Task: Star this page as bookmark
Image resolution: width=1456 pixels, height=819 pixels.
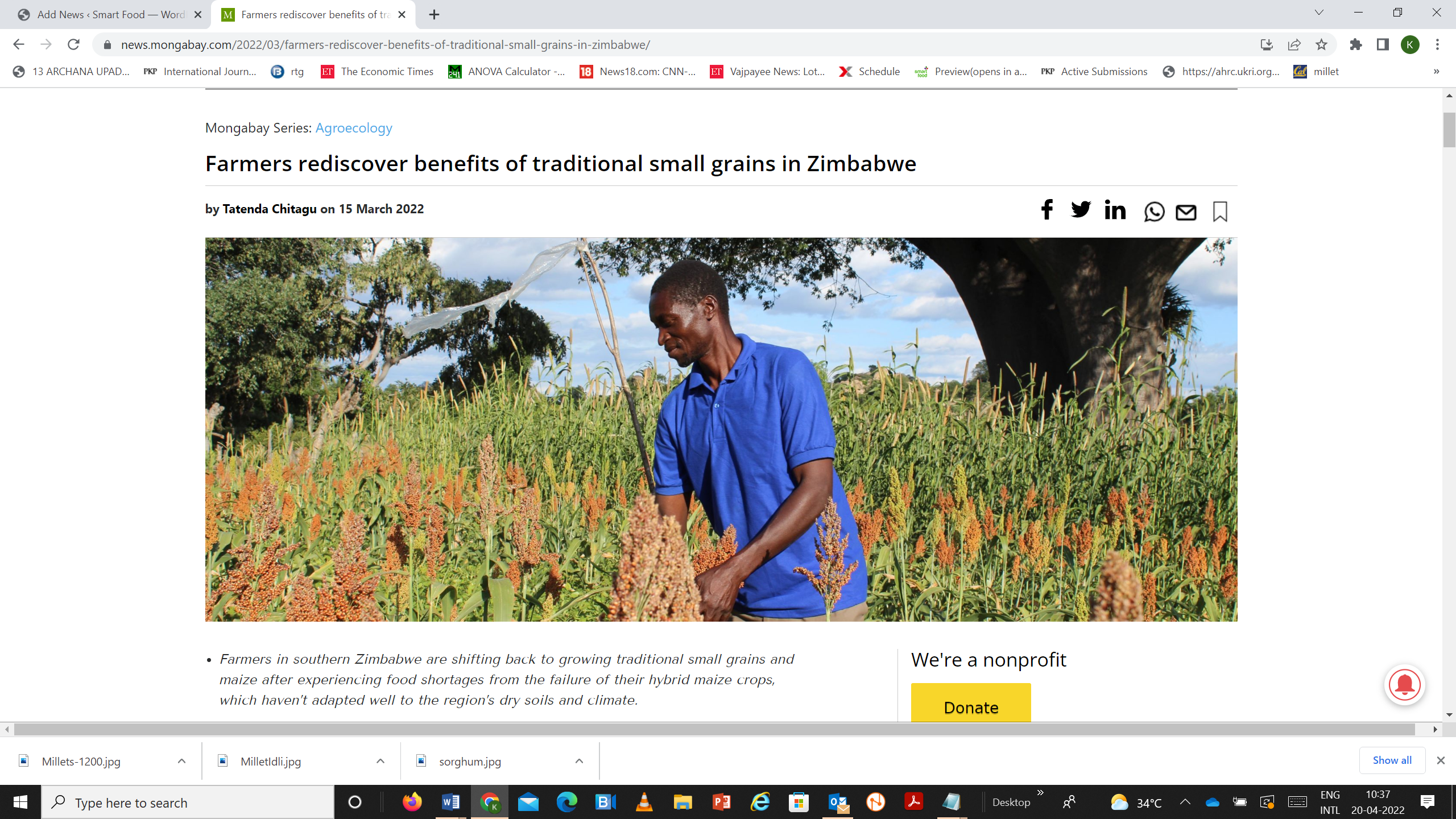Action: 1321,44
